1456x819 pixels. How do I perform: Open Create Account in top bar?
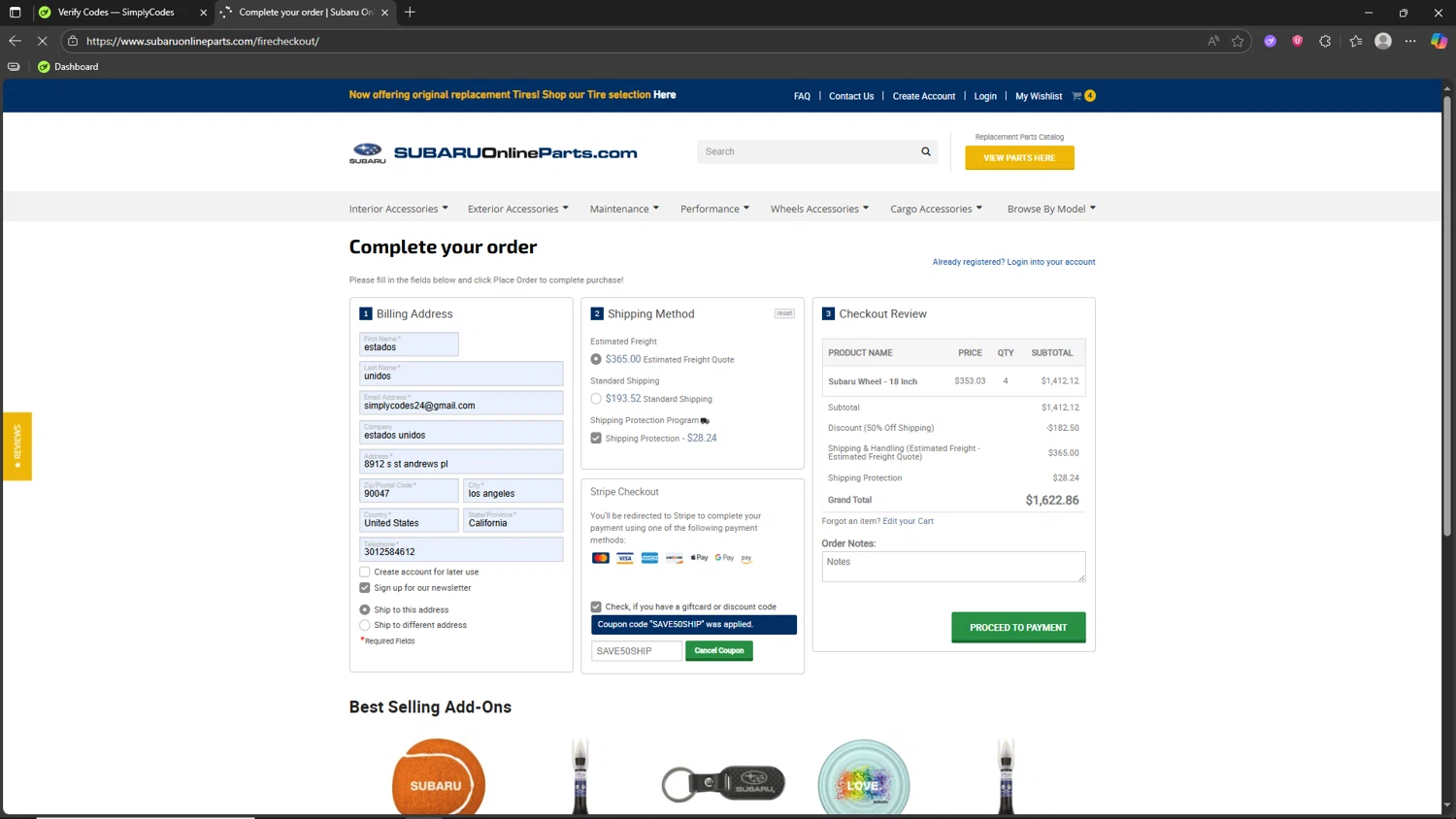pos(924,96)
